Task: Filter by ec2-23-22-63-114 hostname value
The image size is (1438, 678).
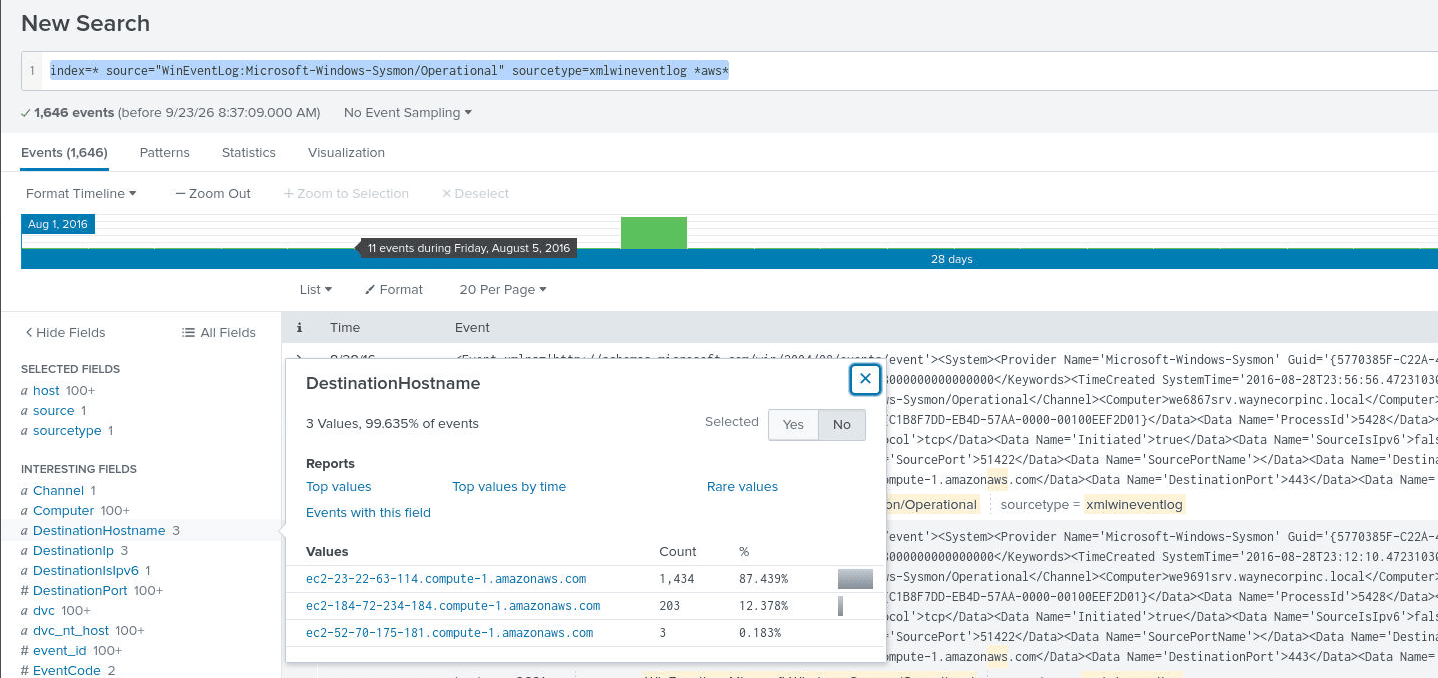Action: 446,579
